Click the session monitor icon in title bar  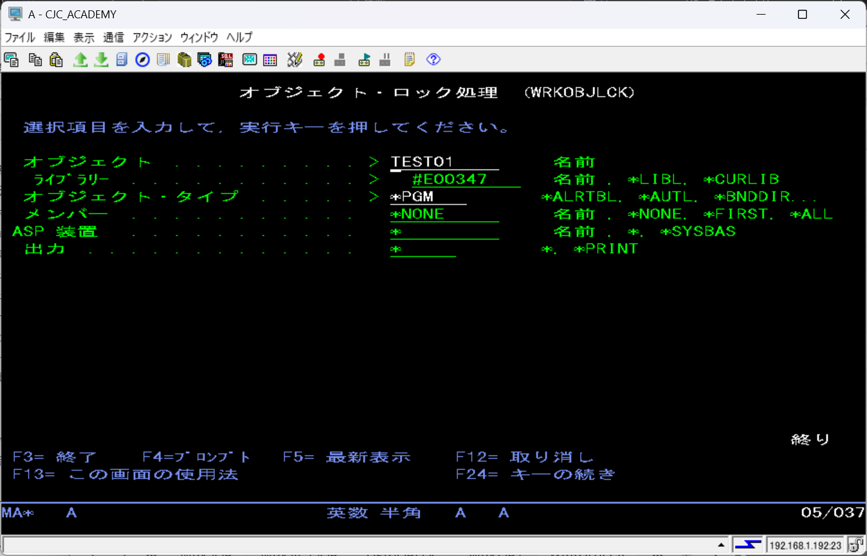click(x=15, y=14)
